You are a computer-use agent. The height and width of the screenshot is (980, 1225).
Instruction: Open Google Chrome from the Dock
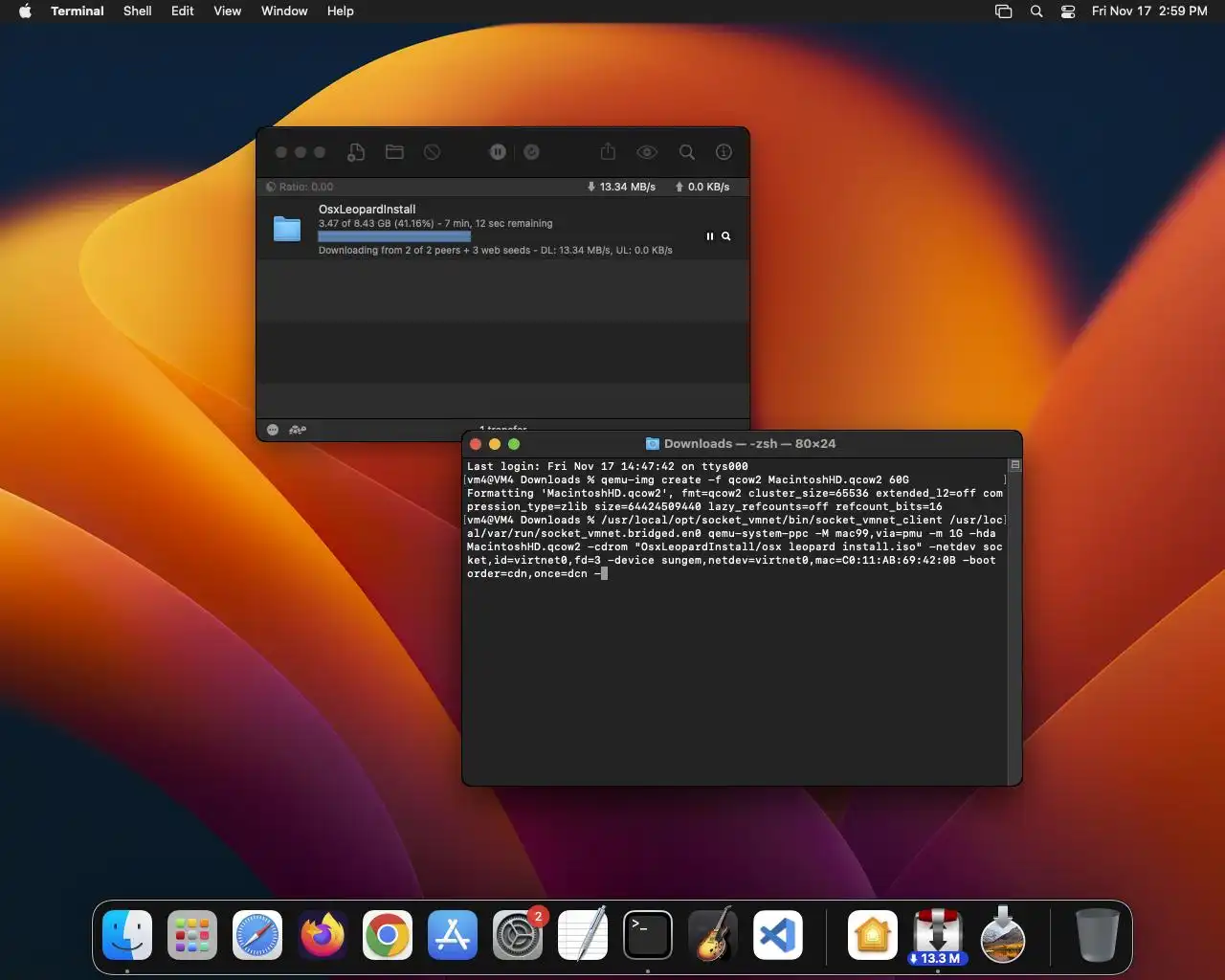(388, 935)
